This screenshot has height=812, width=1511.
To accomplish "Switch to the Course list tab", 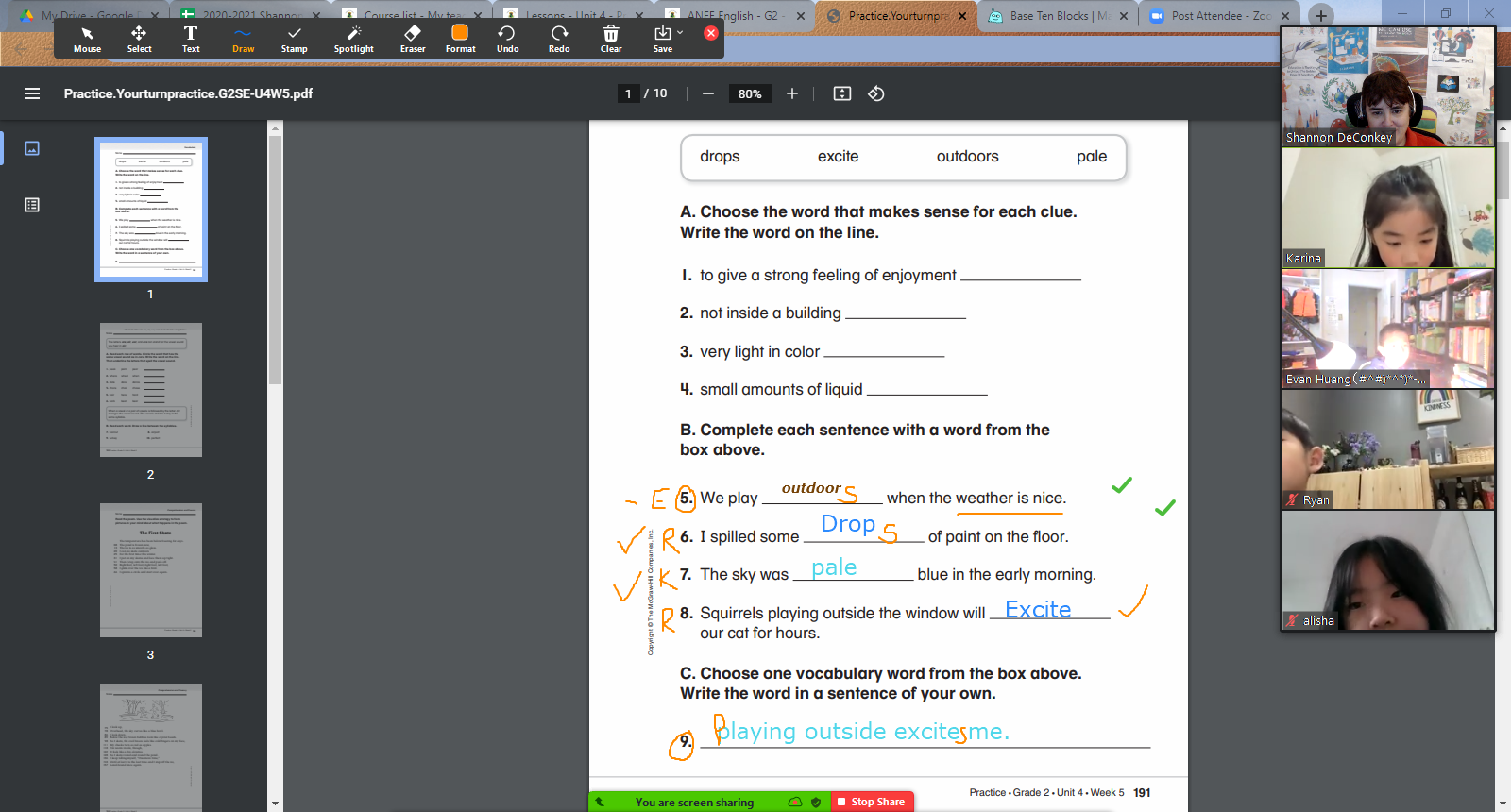I will [412, 15].
